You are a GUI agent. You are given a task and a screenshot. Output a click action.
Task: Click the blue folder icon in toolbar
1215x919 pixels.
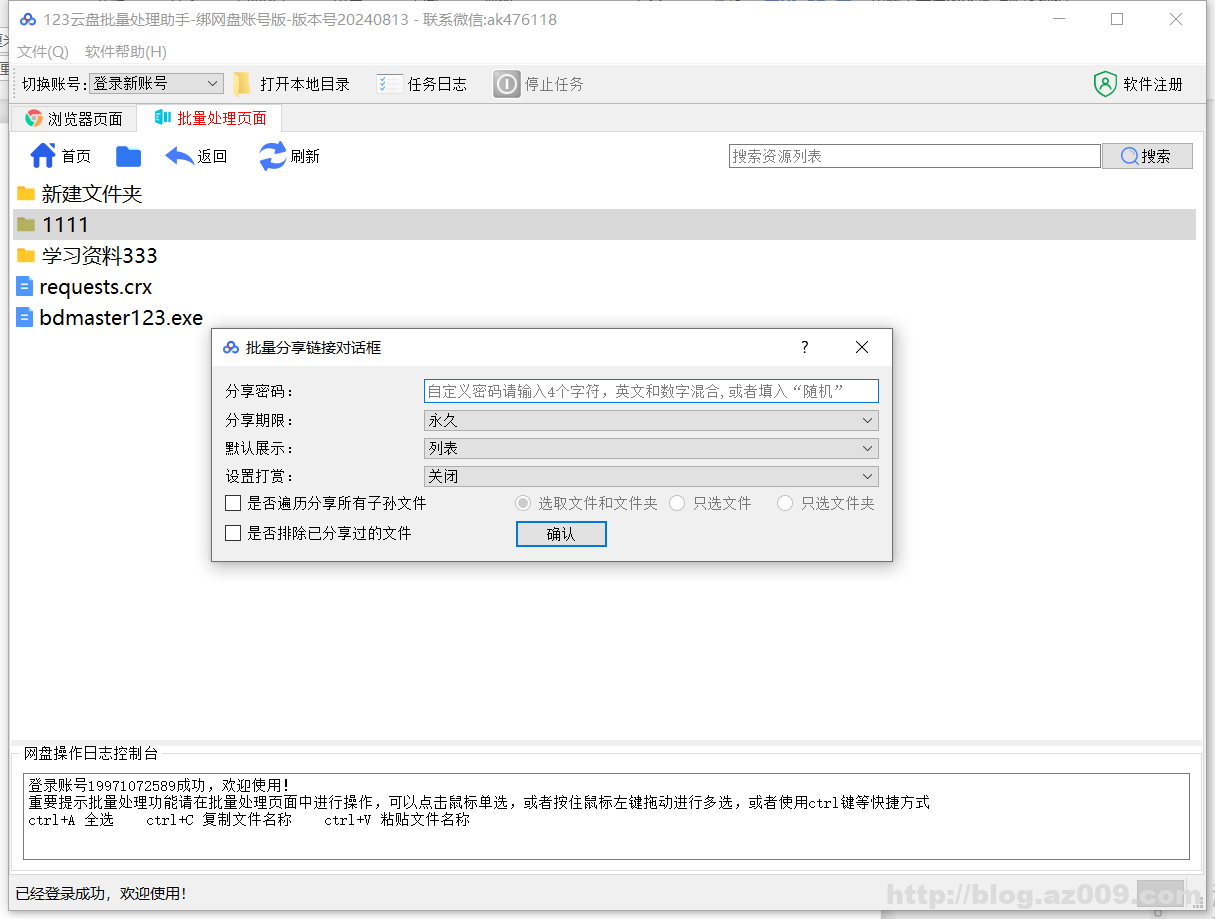point(128,156)
